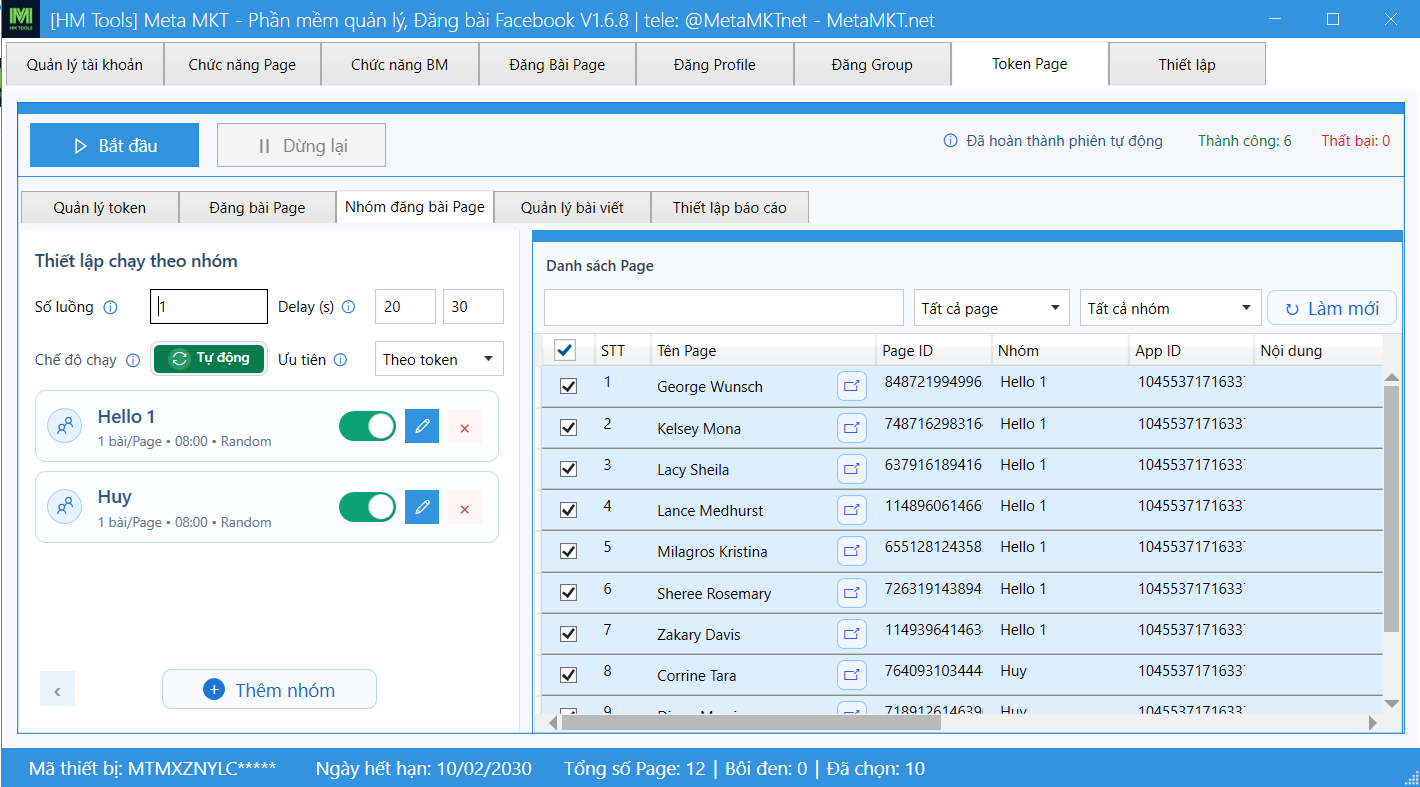Open page link icon for Zakary Davis
The image size is (1420, 787).
click(x=851, y=634)
